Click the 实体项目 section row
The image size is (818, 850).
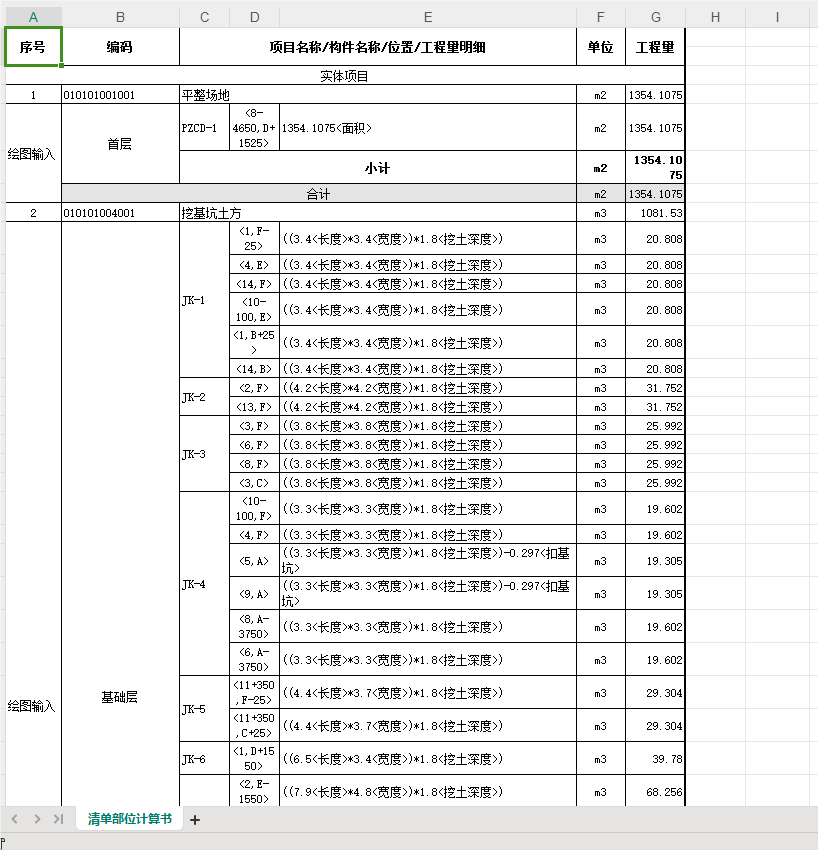(x=345, y=76)
